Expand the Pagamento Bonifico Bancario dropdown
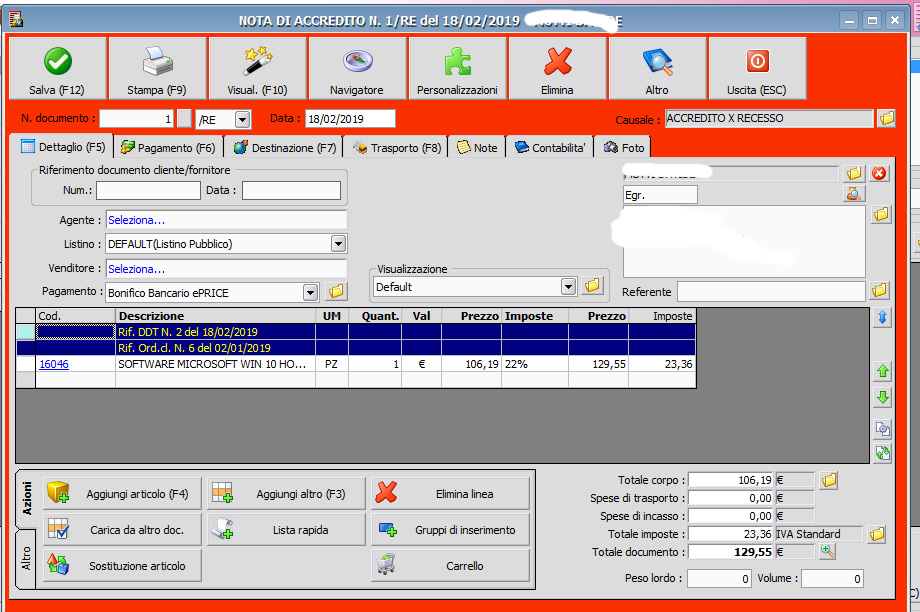 click(x=310, y=292)
